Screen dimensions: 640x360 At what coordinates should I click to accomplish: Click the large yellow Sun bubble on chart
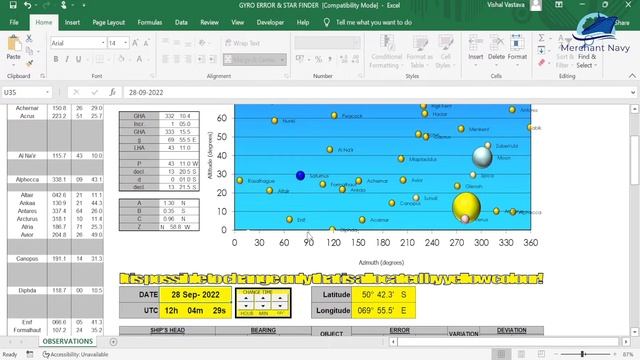click(x=467, y=207)
